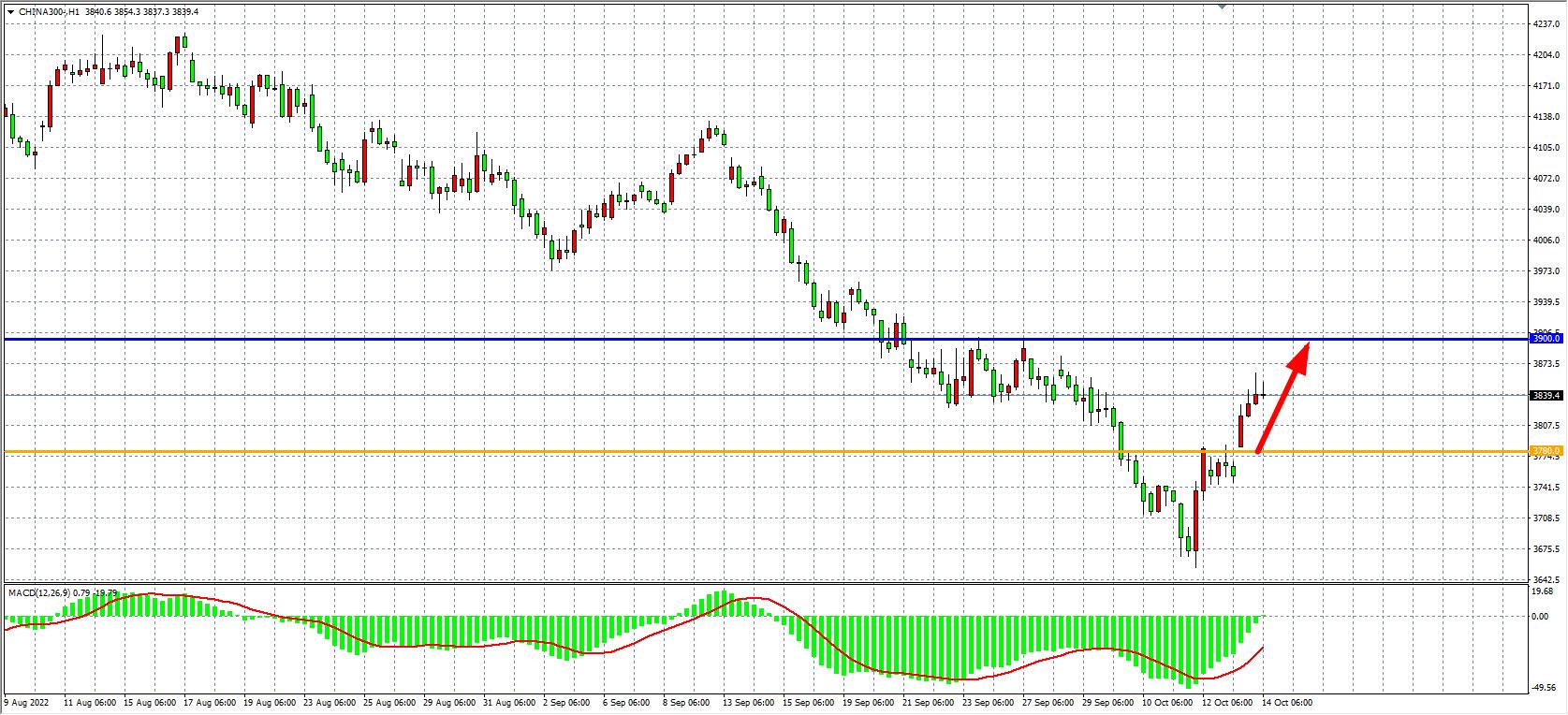Click the 9 Aug 2022 date label
The width and height of the screenshot is (1568, 715).
[x=30, y=702]
